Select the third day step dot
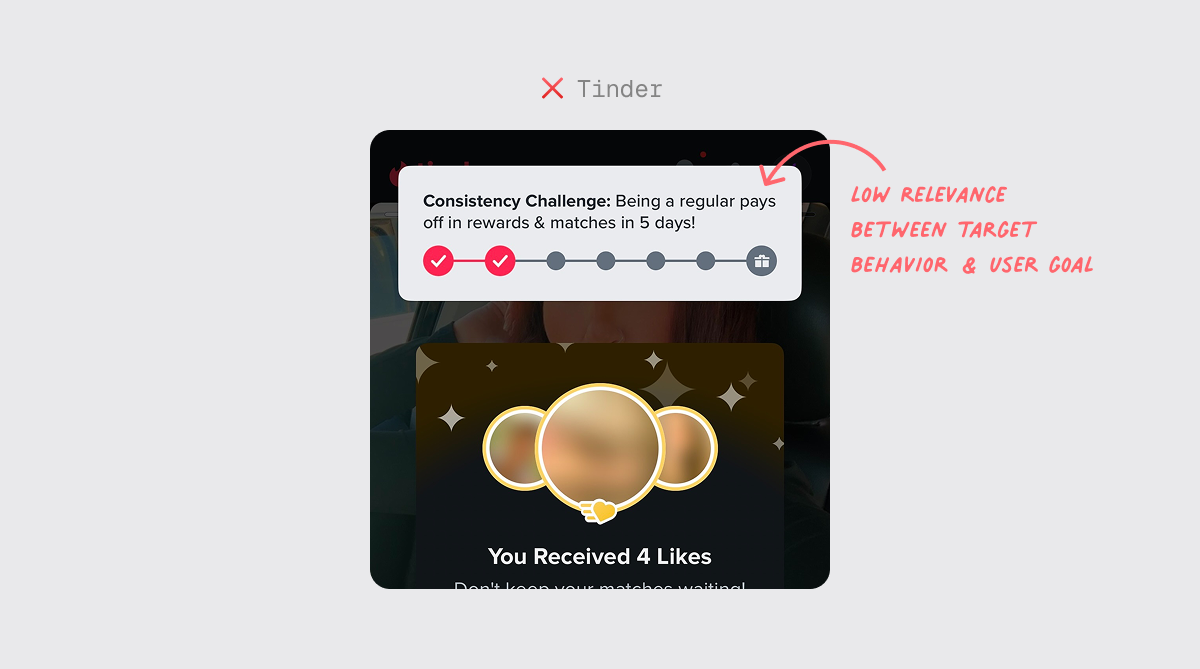Screen dimensions: 1200x669 556,261
